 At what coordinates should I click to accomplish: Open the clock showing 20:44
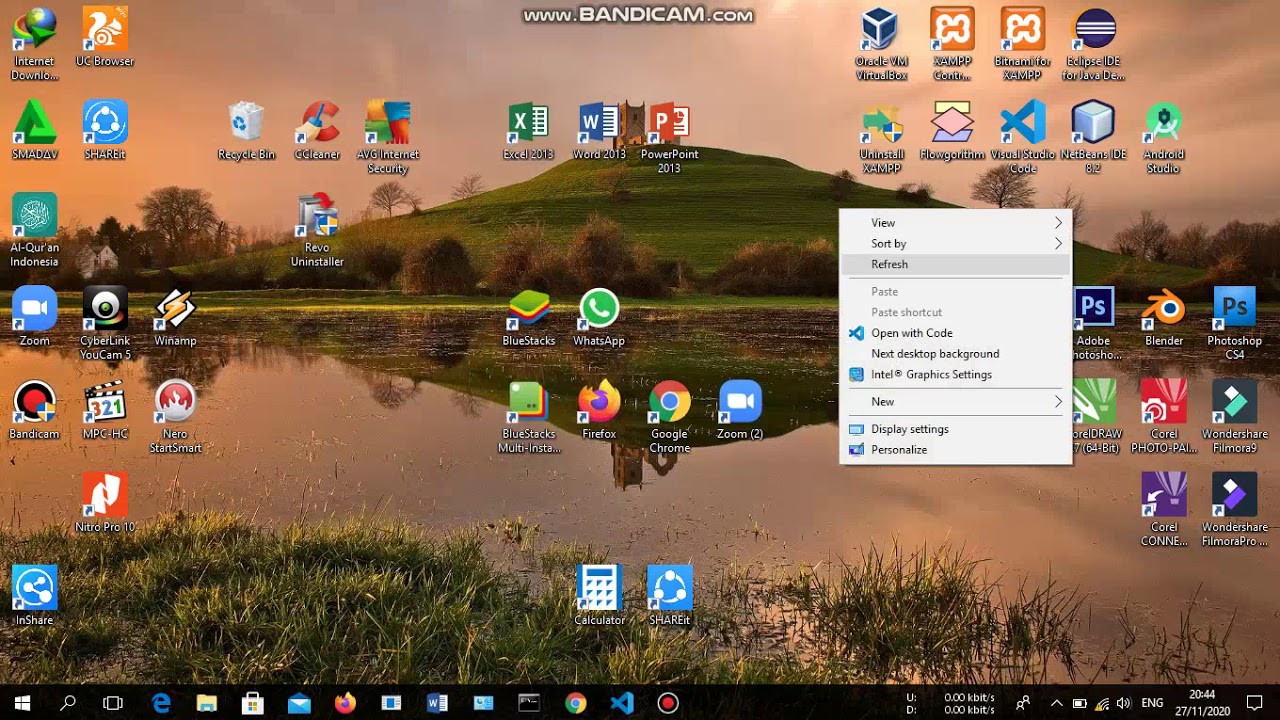pos(1203,703)
